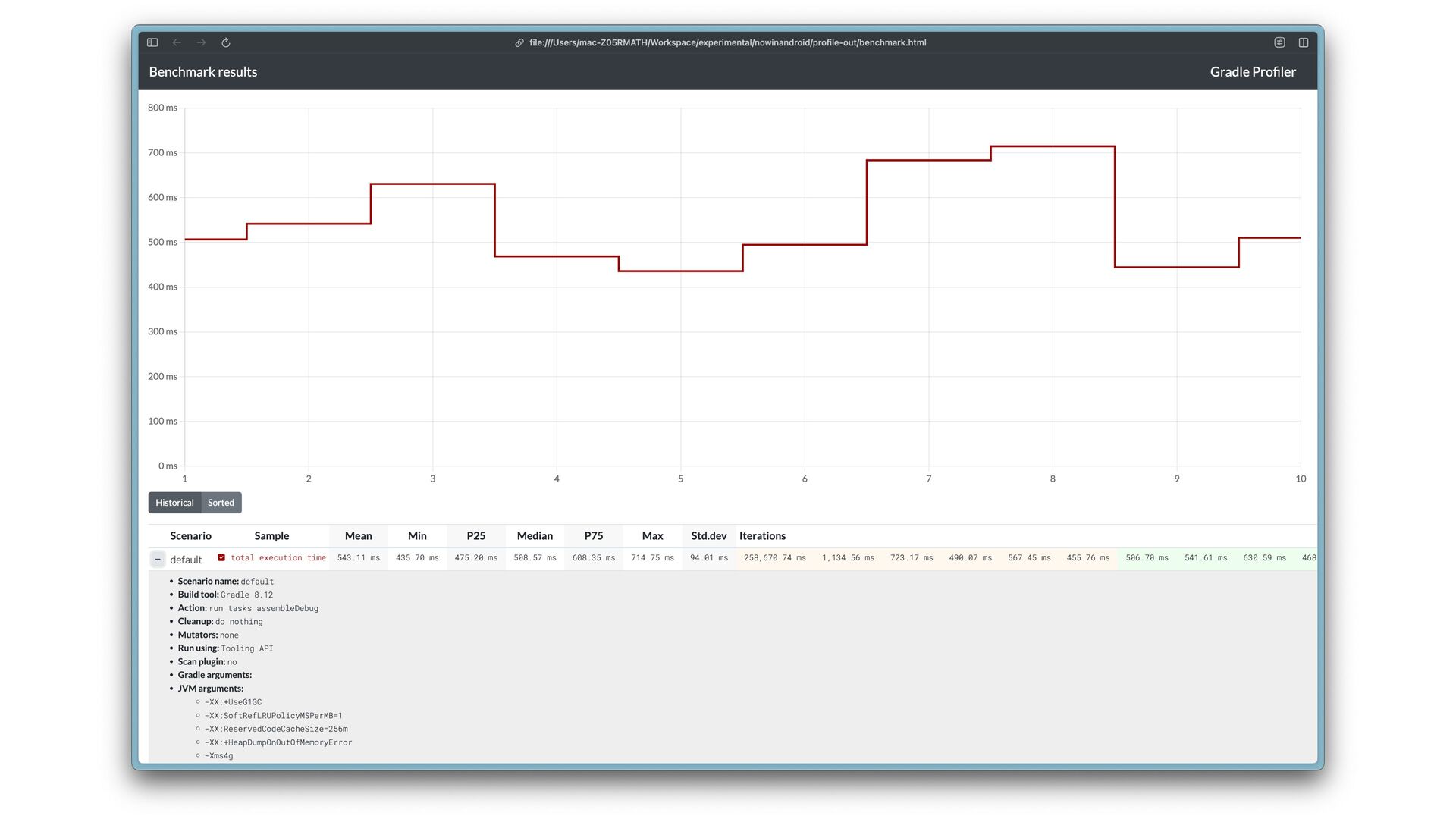Screen dimensions: 1456x819
Task: Click the split view icon
Action: click(1304, 42)
